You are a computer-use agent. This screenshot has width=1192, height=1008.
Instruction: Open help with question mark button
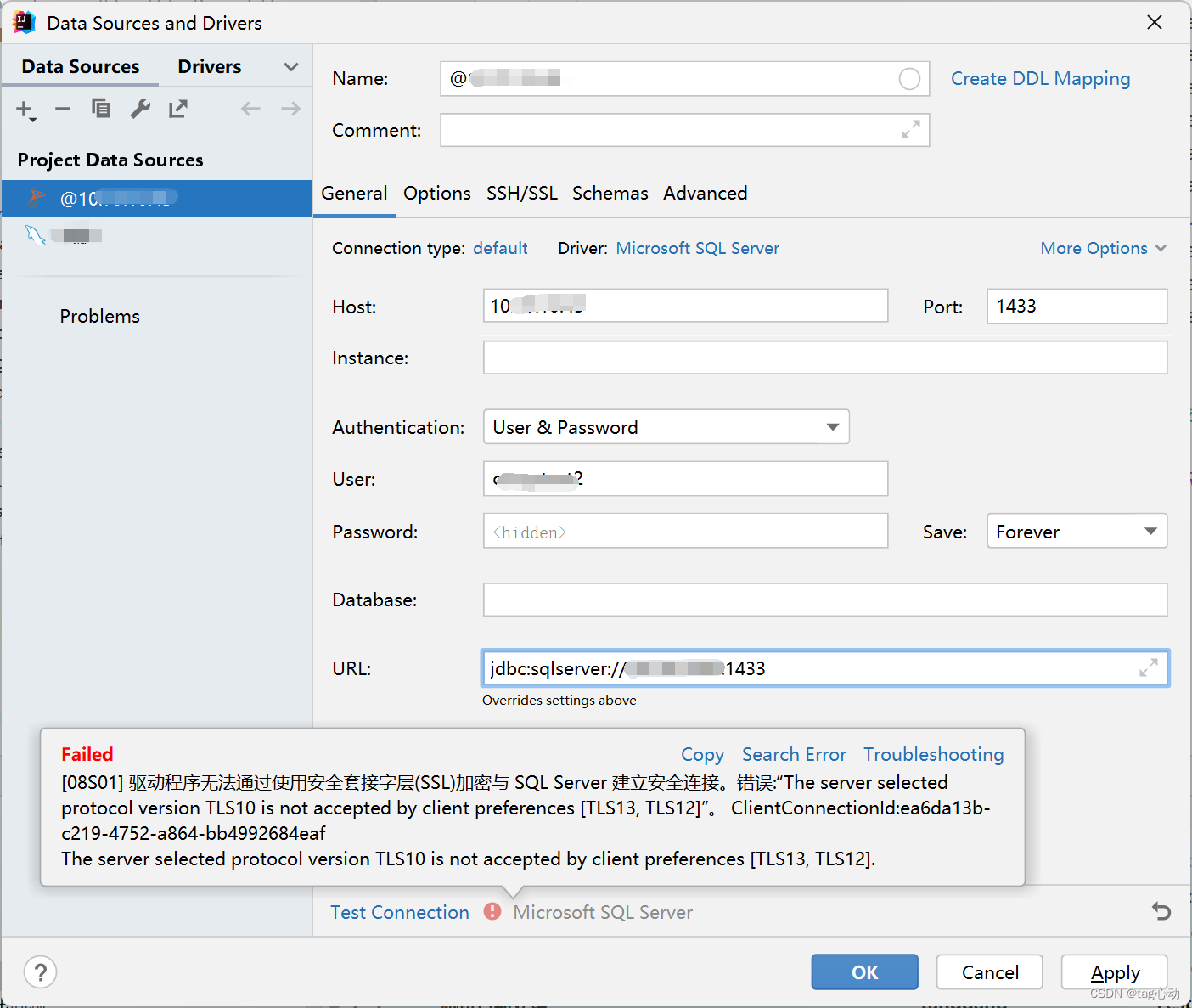coord(41,972)
